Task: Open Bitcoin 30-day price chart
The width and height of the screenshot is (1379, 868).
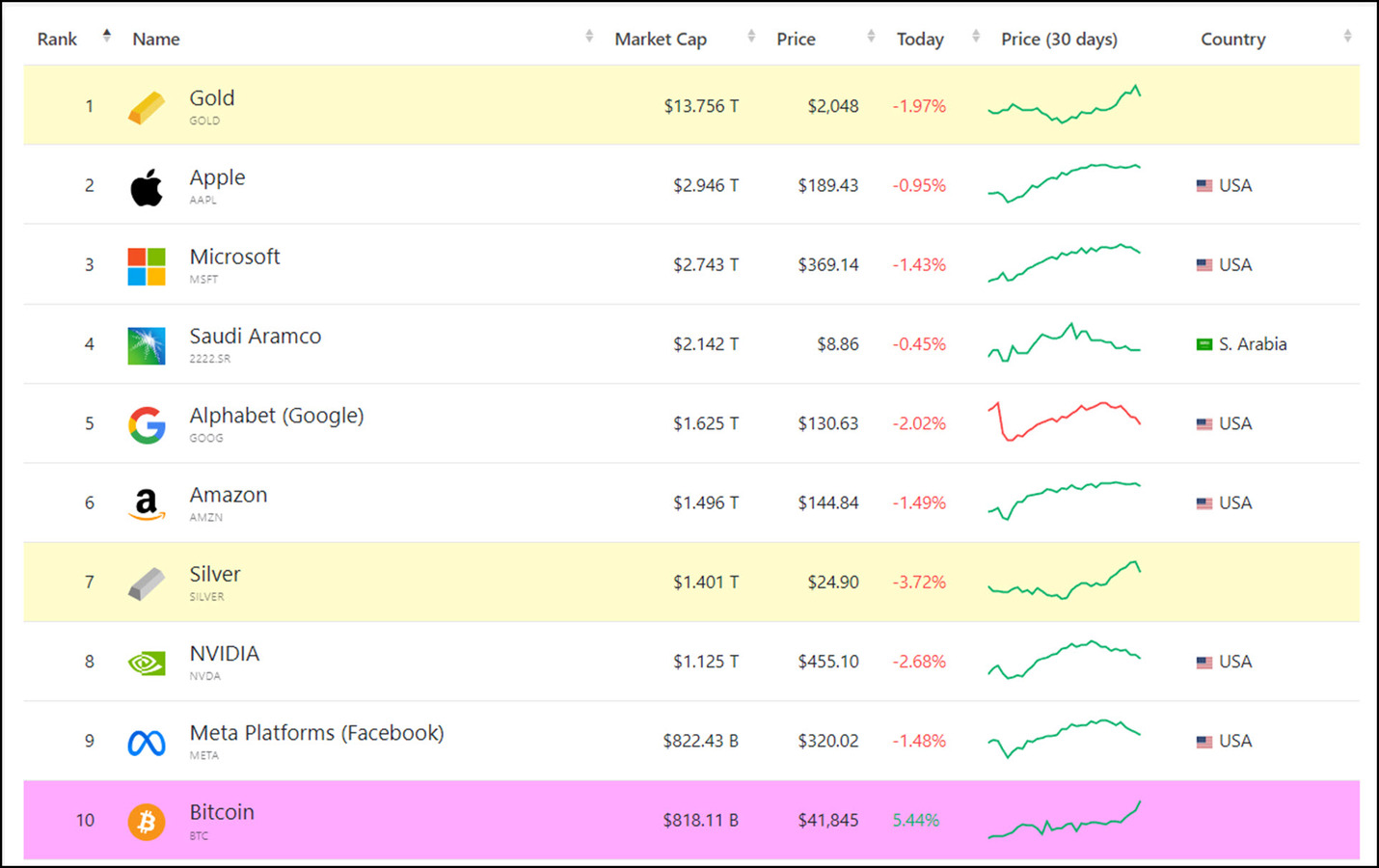Action: 1064,821
